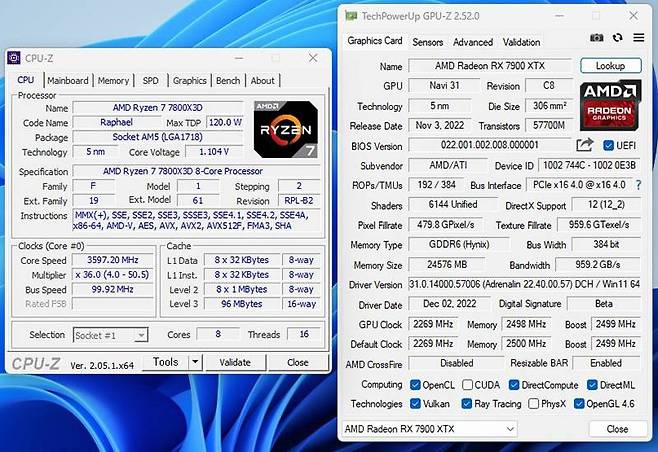Open the AMD Radeon RX 7900 XTX GPU selector
658x452 pixels.
[430, 429]
